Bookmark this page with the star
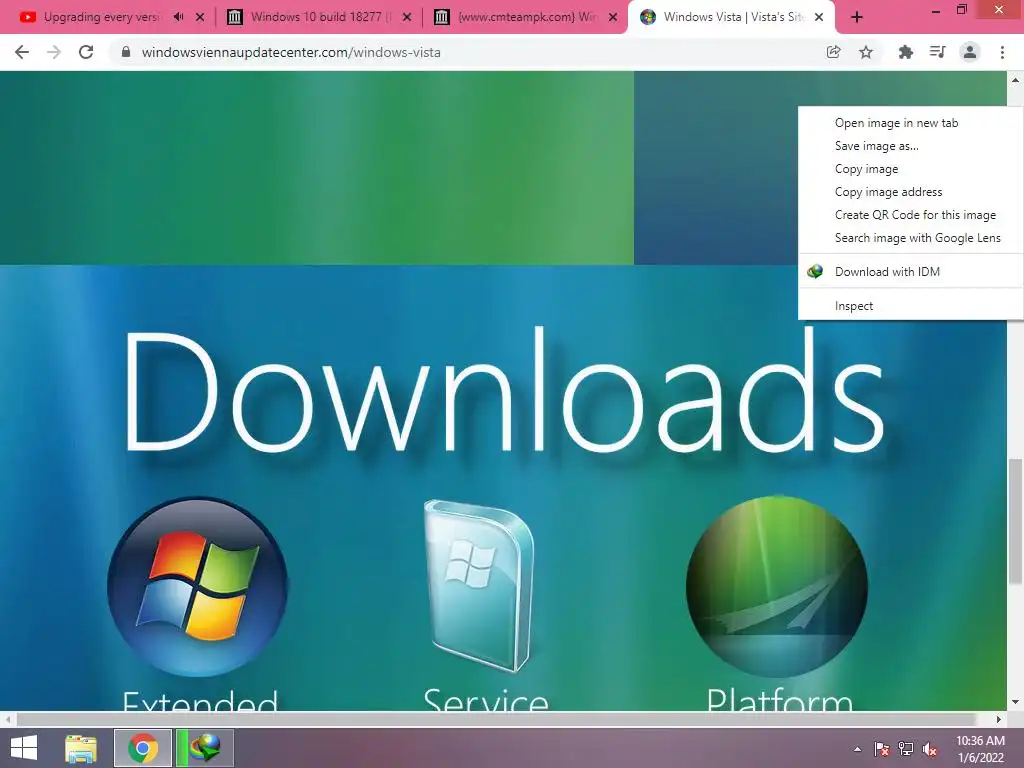The image size is (1024, 768). tap(866, 52)
